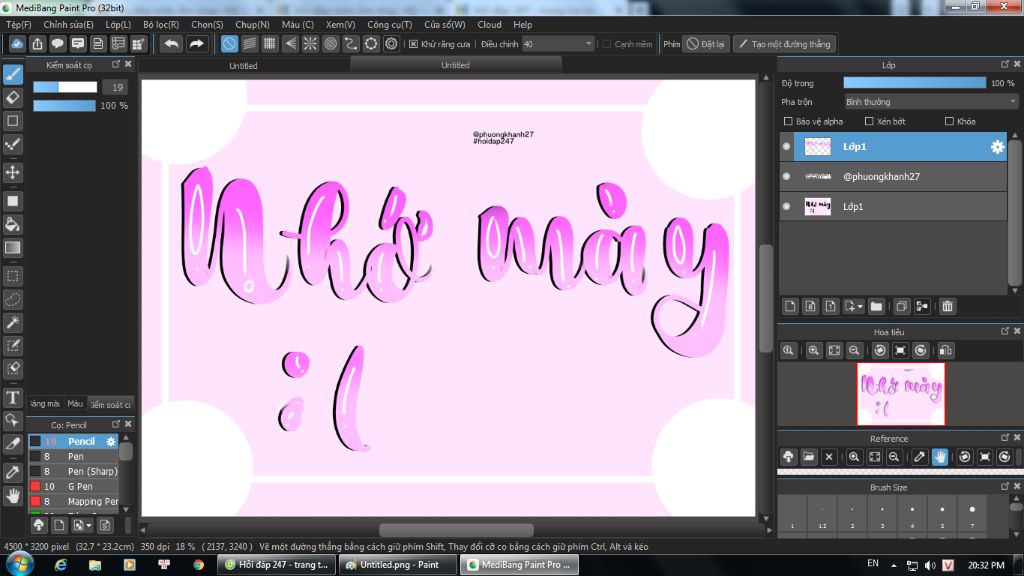Image resolution: width=1024 pixels, height=576 pixels.
Task: Click the Redo arrow
Action: tap(196, 44)
